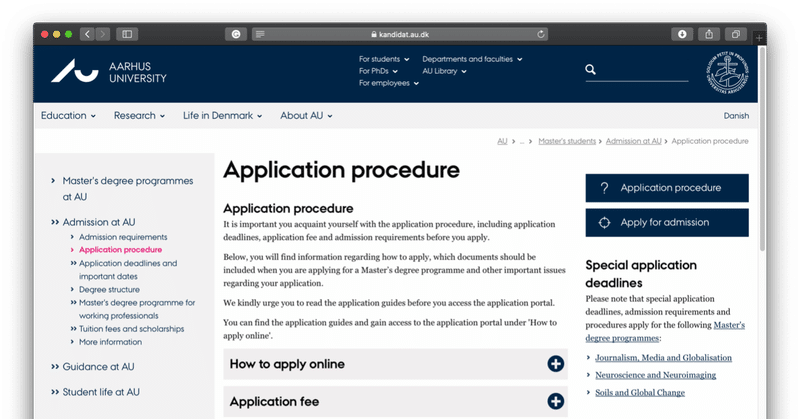Toggle the Safari sidebar button
The image size is (800, 419).
127,34
